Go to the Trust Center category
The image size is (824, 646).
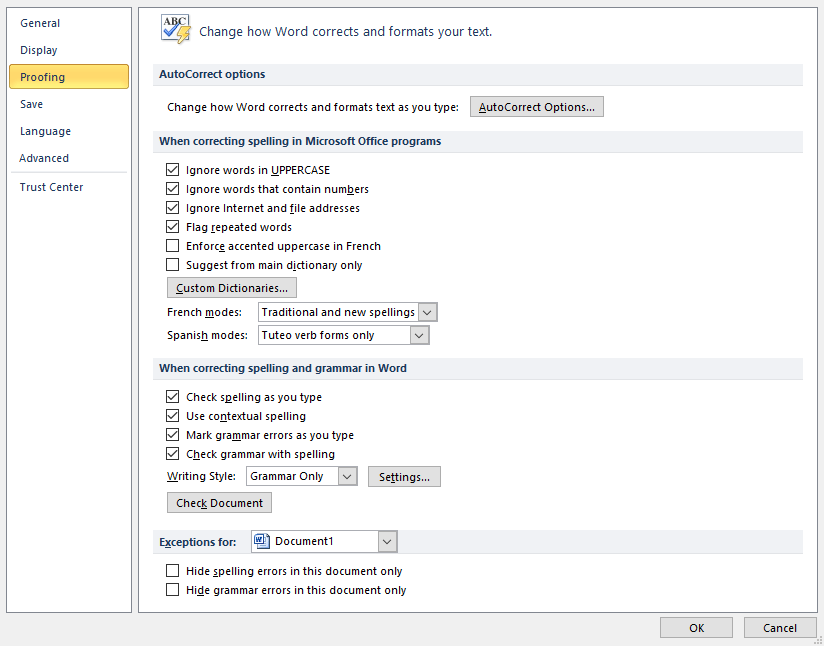51,187
